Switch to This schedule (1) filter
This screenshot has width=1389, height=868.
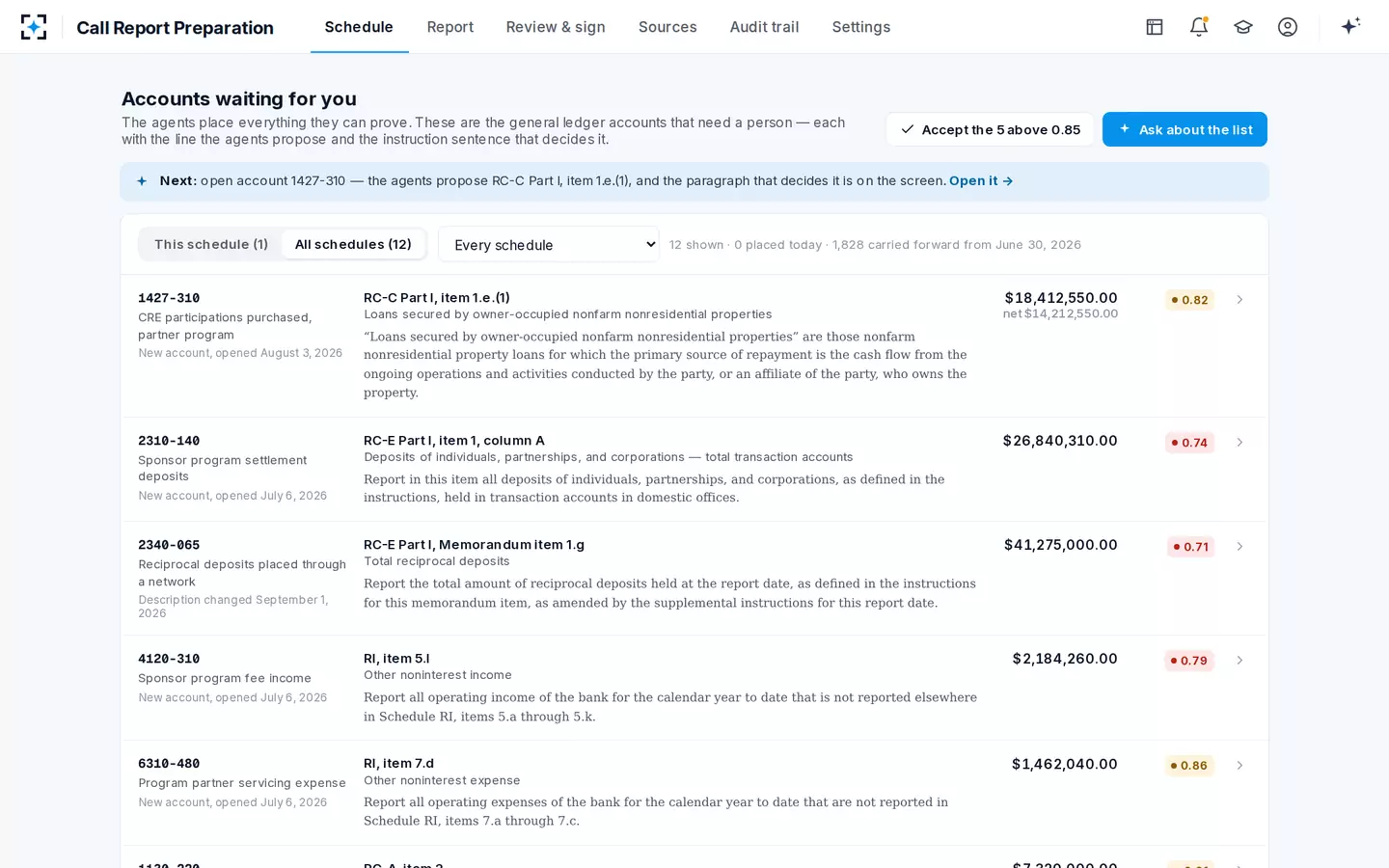[x=211, y=245]
